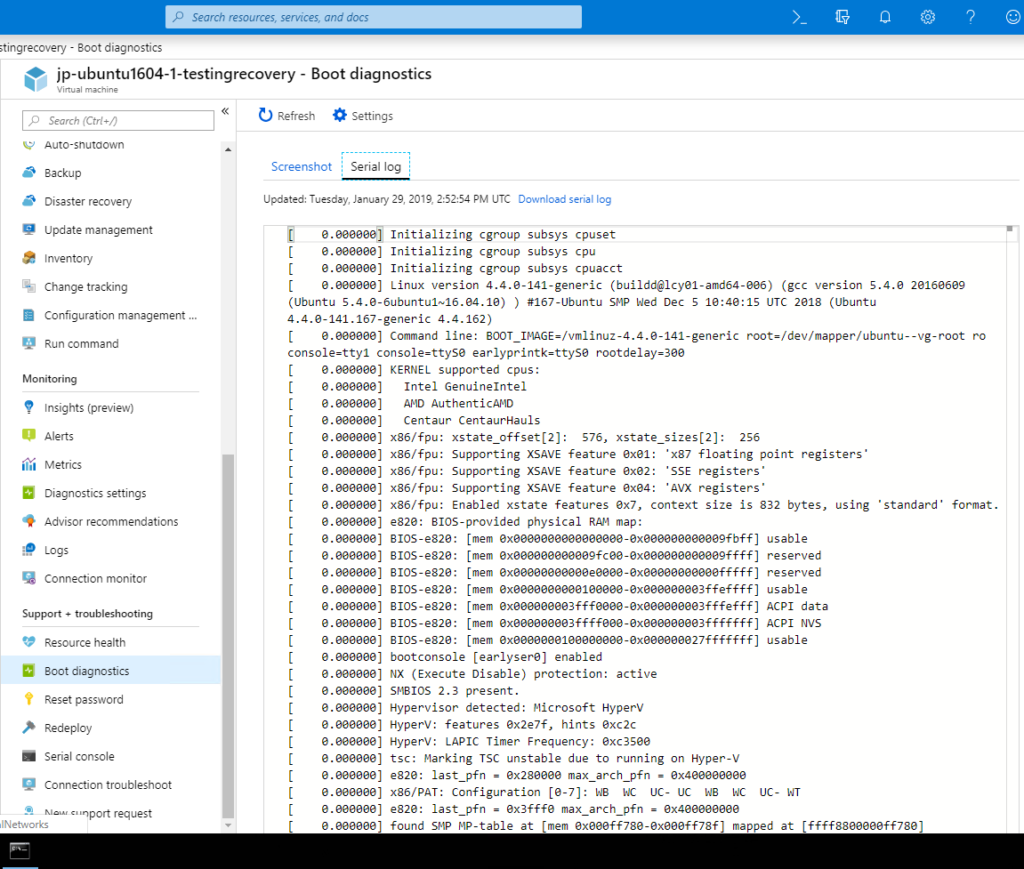Click the sidebar scroll up arrow

tap(228, 150)
